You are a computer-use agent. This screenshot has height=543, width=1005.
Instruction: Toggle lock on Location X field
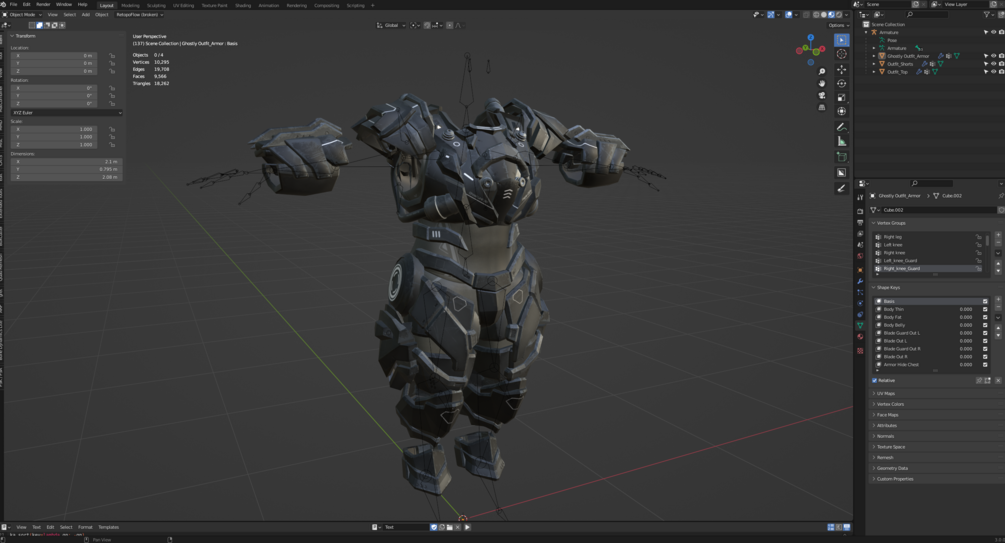tap(112, 56)
